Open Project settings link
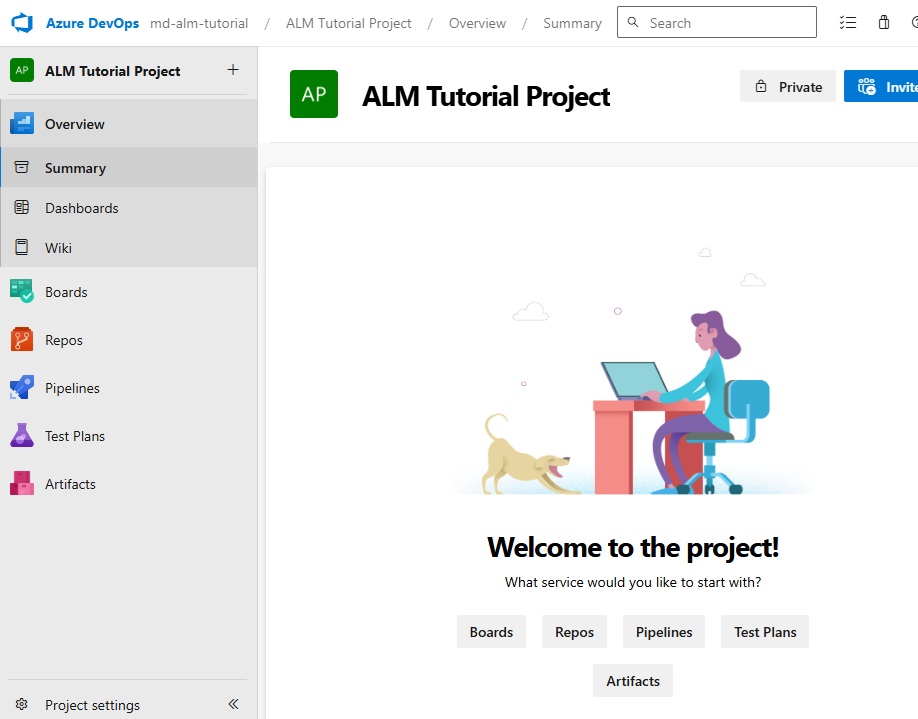This screenshot has width=918, height=719. click(x=93, y=704)
